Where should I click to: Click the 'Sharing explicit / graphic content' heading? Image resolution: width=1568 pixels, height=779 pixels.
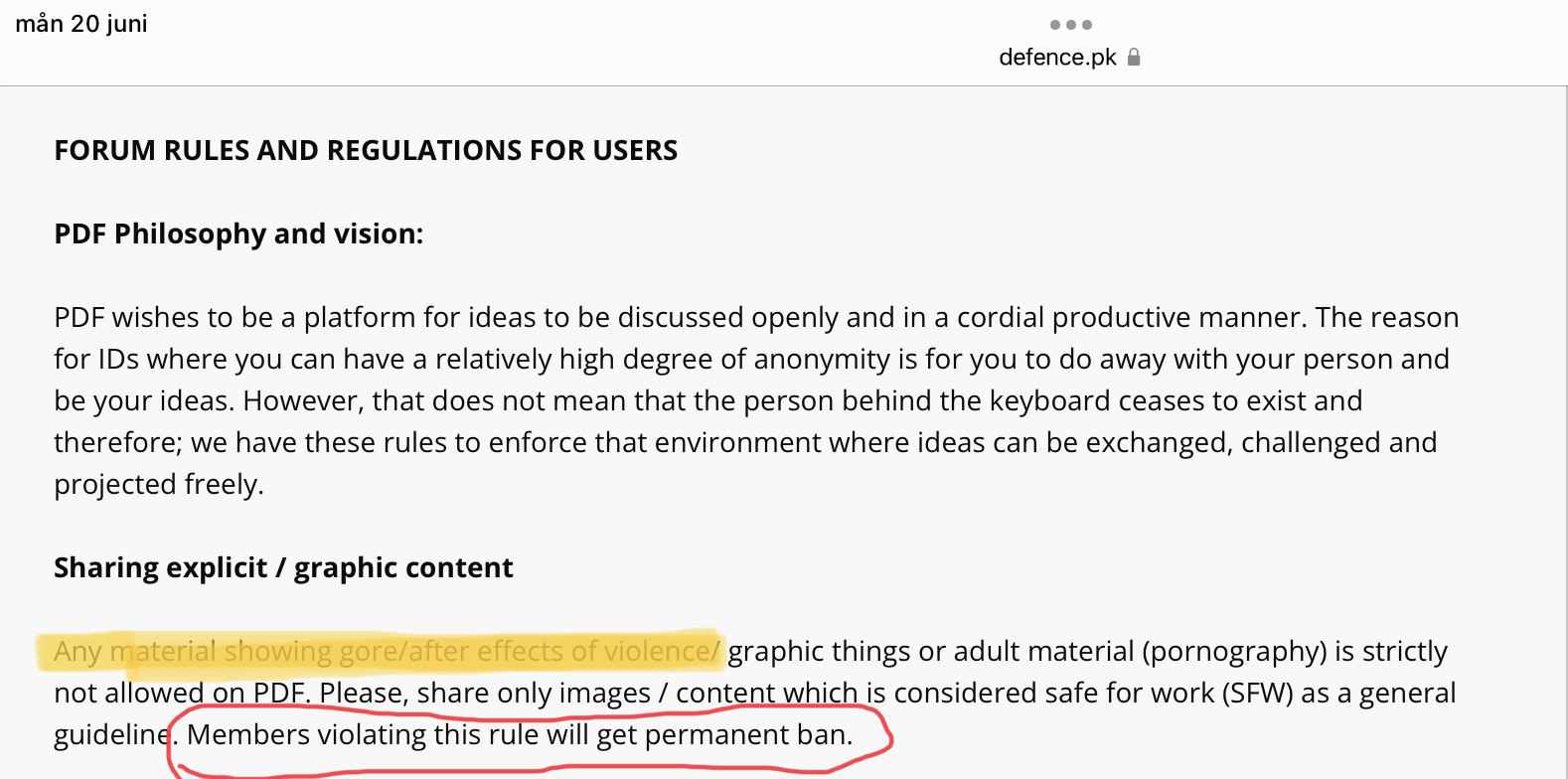pyautogui.click(x=283, y=567)
